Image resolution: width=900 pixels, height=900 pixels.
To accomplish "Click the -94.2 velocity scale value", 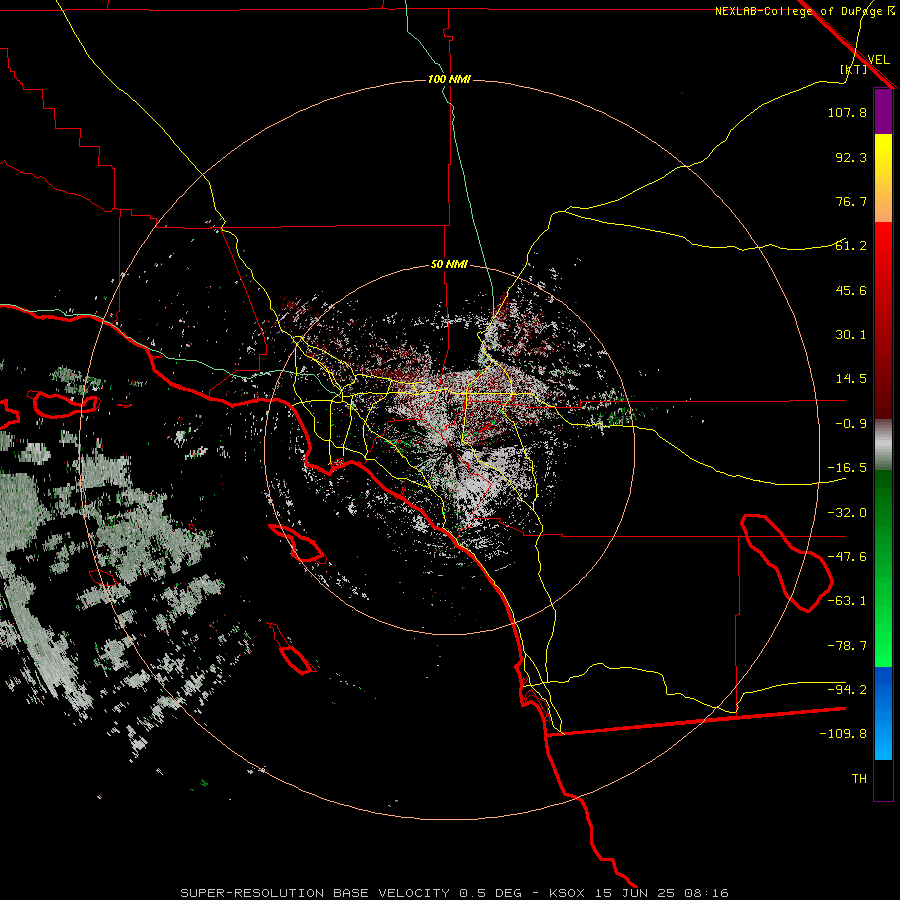I will (x=847, y=689).
